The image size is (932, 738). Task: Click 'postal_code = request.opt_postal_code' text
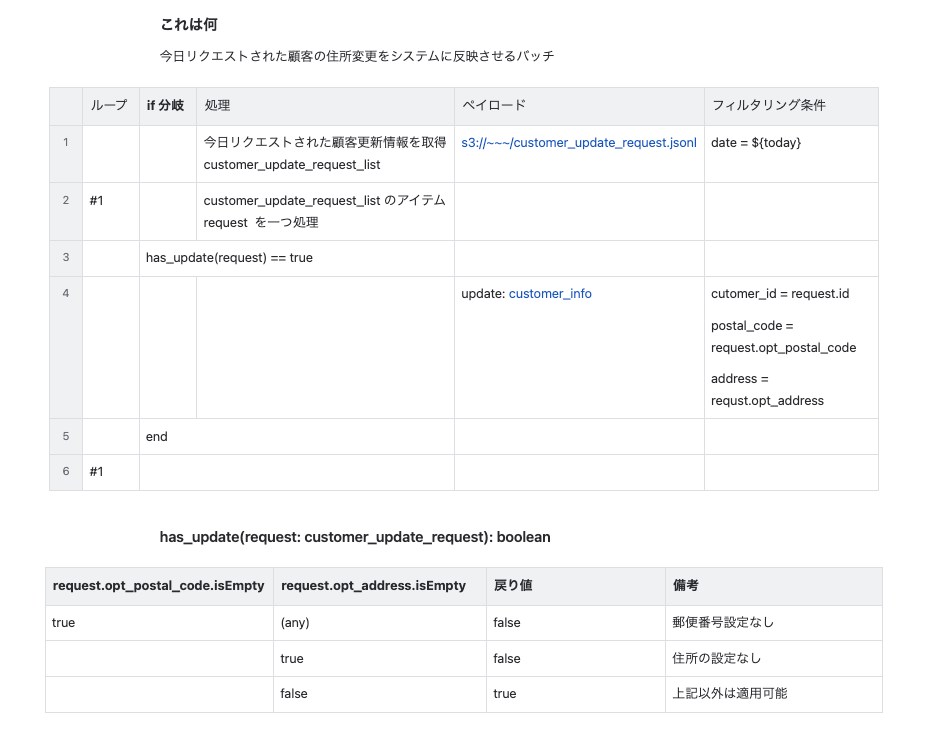[783, 336]
